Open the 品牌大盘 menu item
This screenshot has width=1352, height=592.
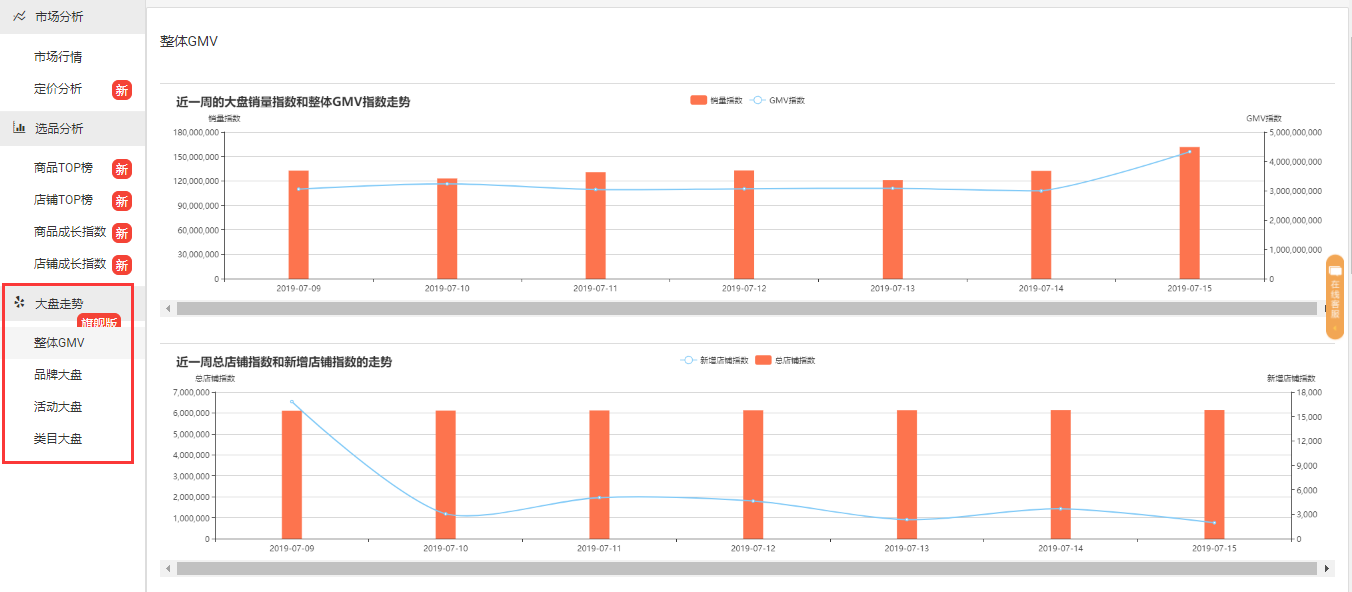(58, 375)
